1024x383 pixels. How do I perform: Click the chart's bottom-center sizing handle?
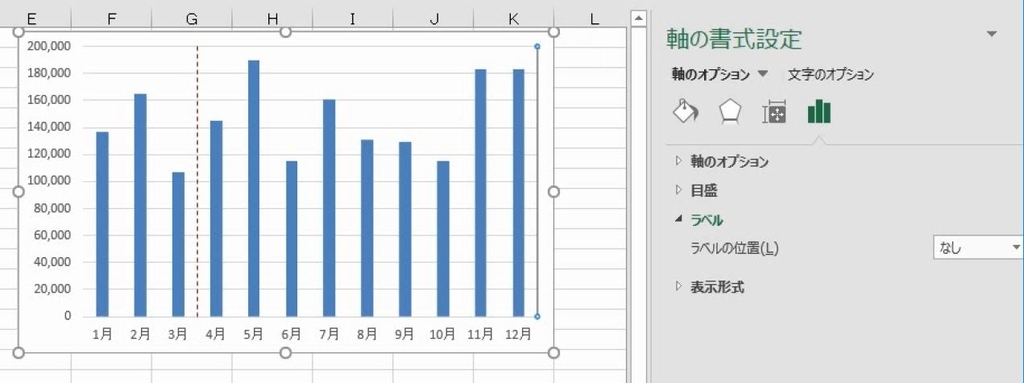pos(285,353)
